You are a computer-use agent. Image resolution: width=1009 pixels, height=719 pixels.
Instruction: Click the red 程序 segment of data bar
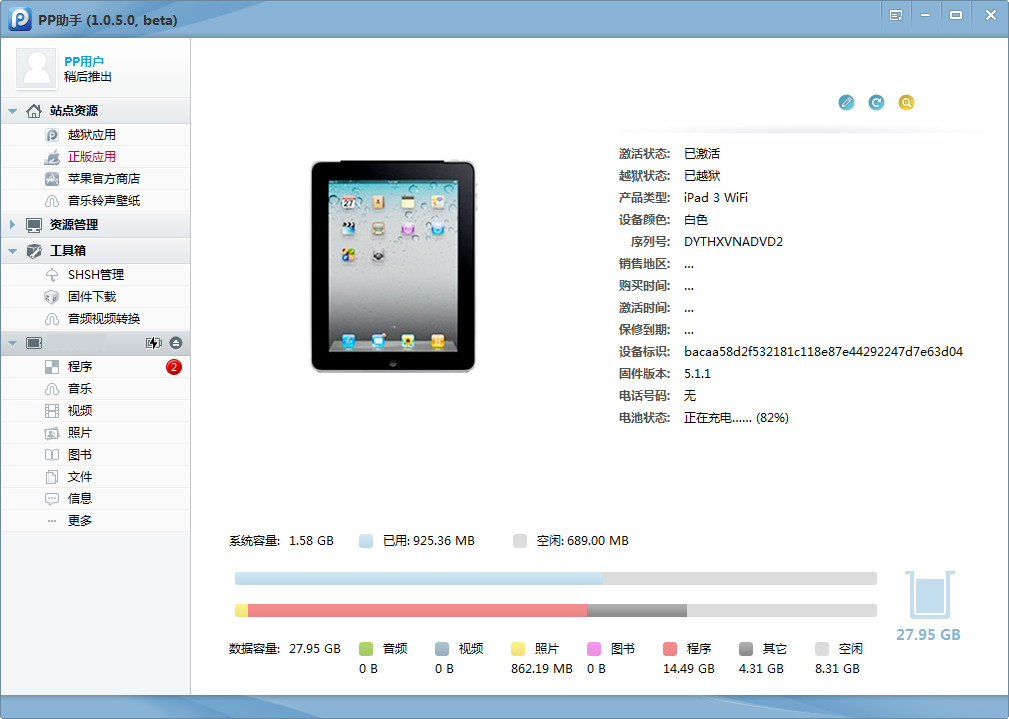coord(417,610)
